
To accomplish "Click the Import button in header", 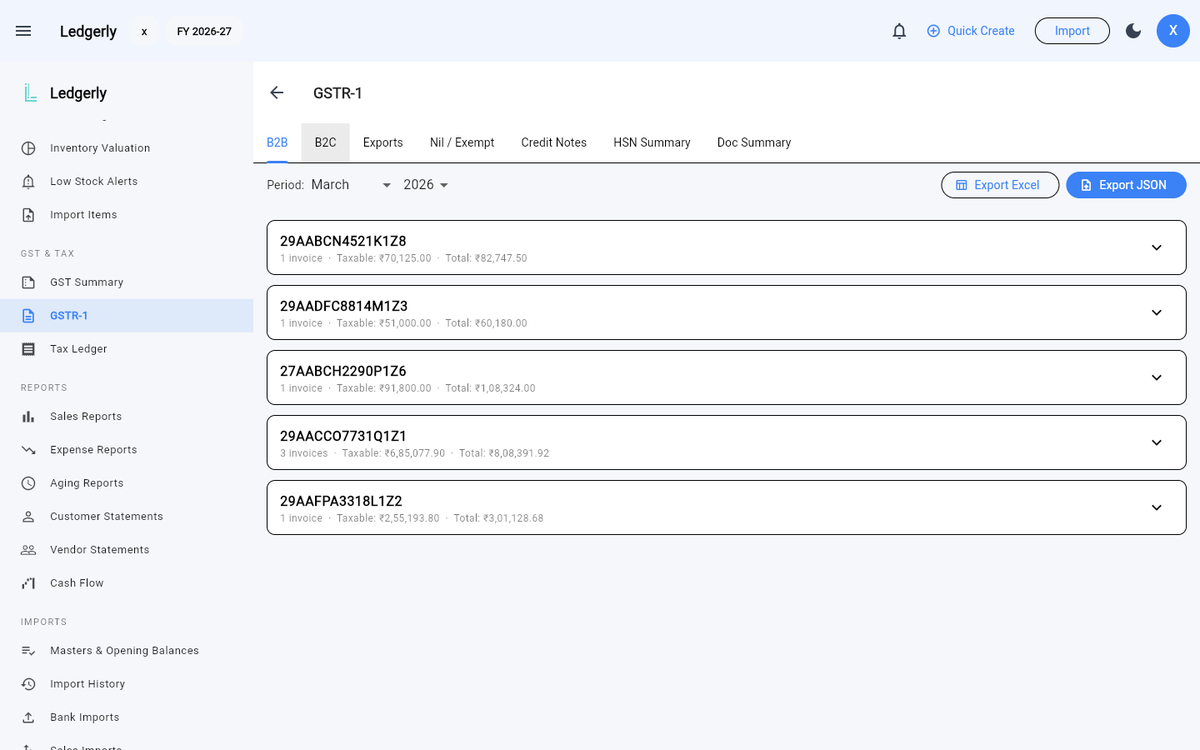I will pos(1072,31).
